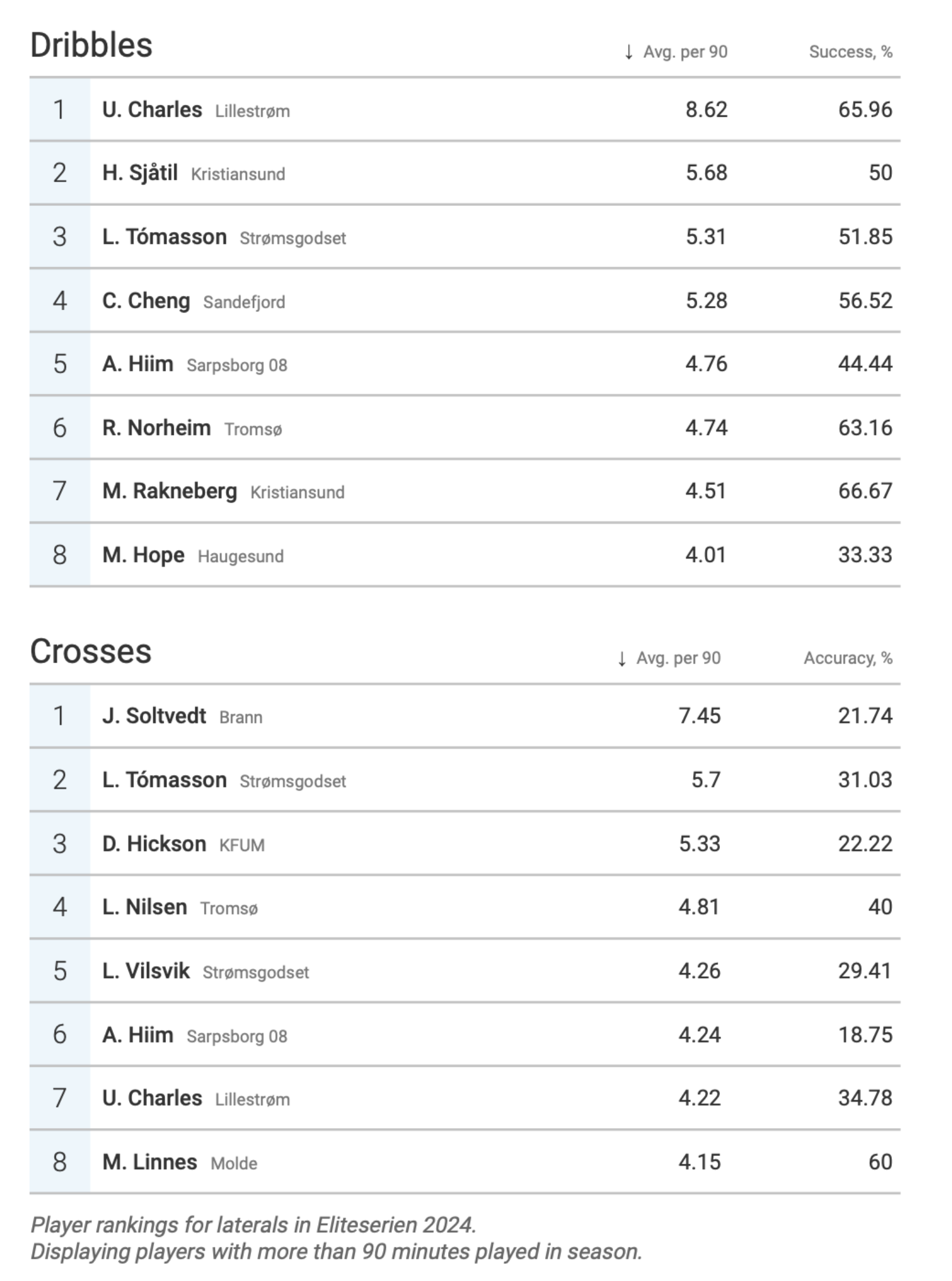Open L. Vilsvik player profile
The width and height of the screenshot is (952, 1281).
146,971
